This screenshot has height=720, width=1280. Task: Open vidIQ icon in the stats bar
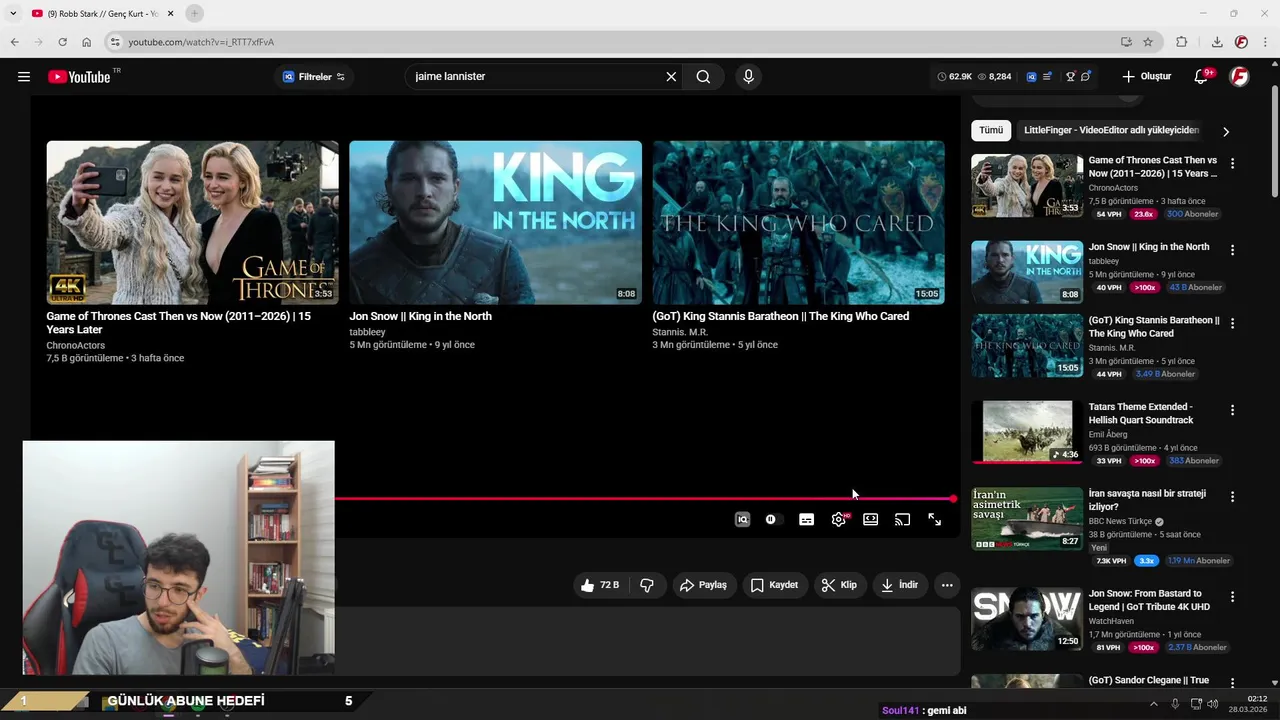[x=1031, y=77]
